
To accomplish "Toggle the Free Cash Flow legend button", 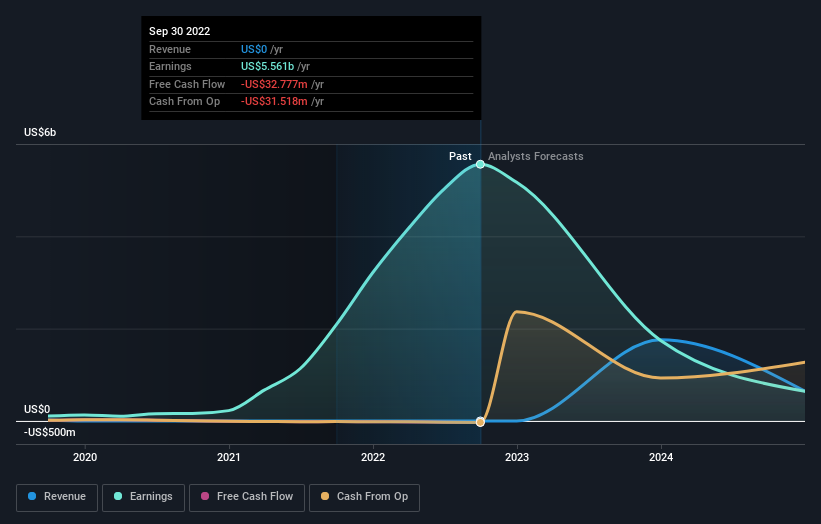I will point(247,497).
